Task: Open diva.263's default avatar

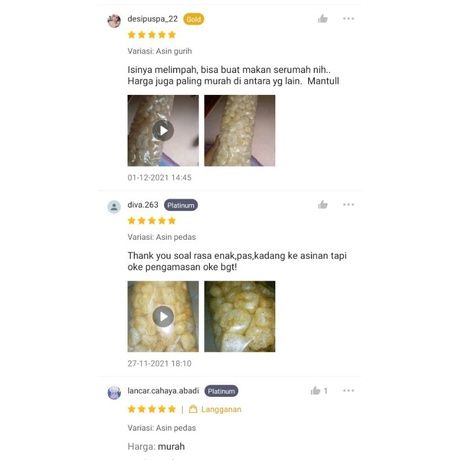Action: point(114,207)
